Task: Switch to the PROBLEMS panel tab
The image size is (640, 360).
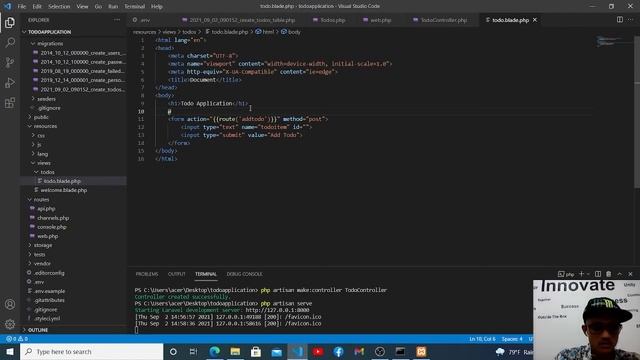Action: 147,274
